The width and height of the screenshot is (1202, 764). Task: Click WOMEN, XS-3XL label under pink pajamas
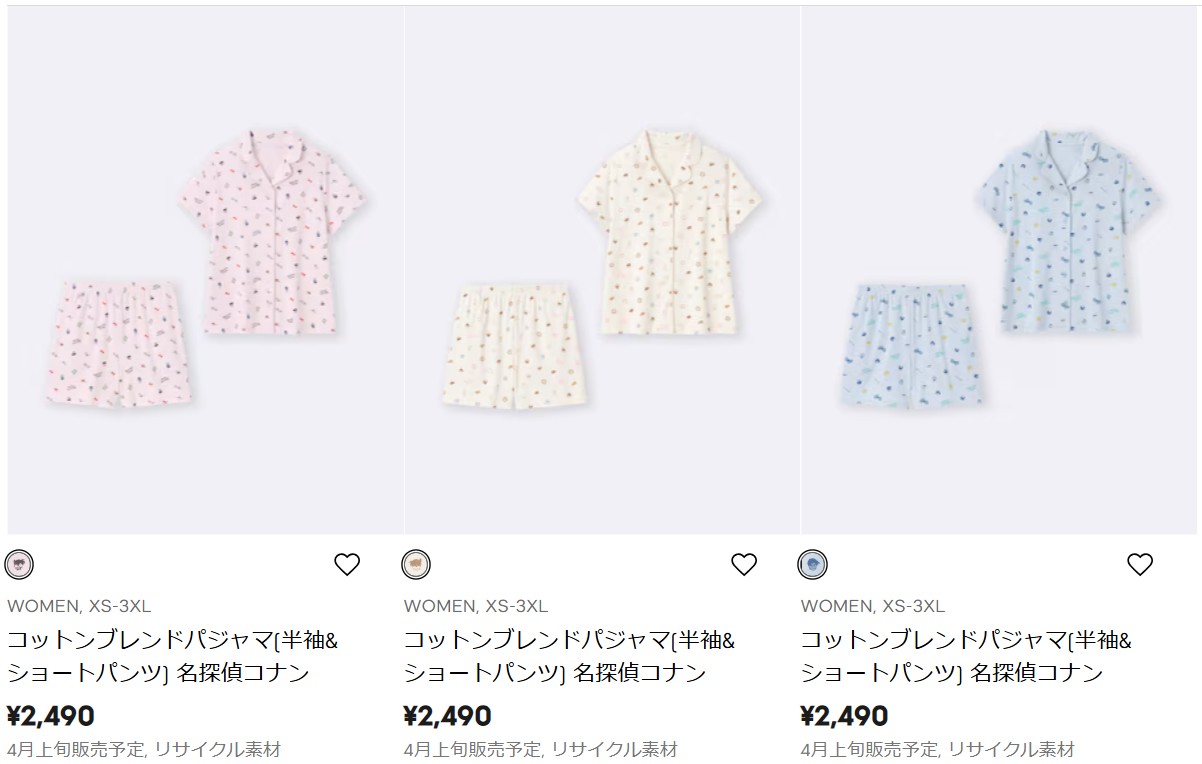tap(79, 606)
